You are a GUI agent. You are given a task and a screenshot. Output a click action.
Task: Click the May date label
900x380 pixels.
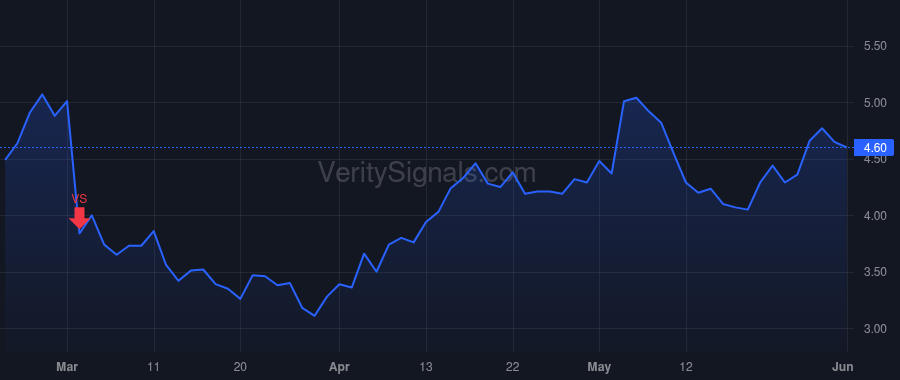[x=599, y=367]
